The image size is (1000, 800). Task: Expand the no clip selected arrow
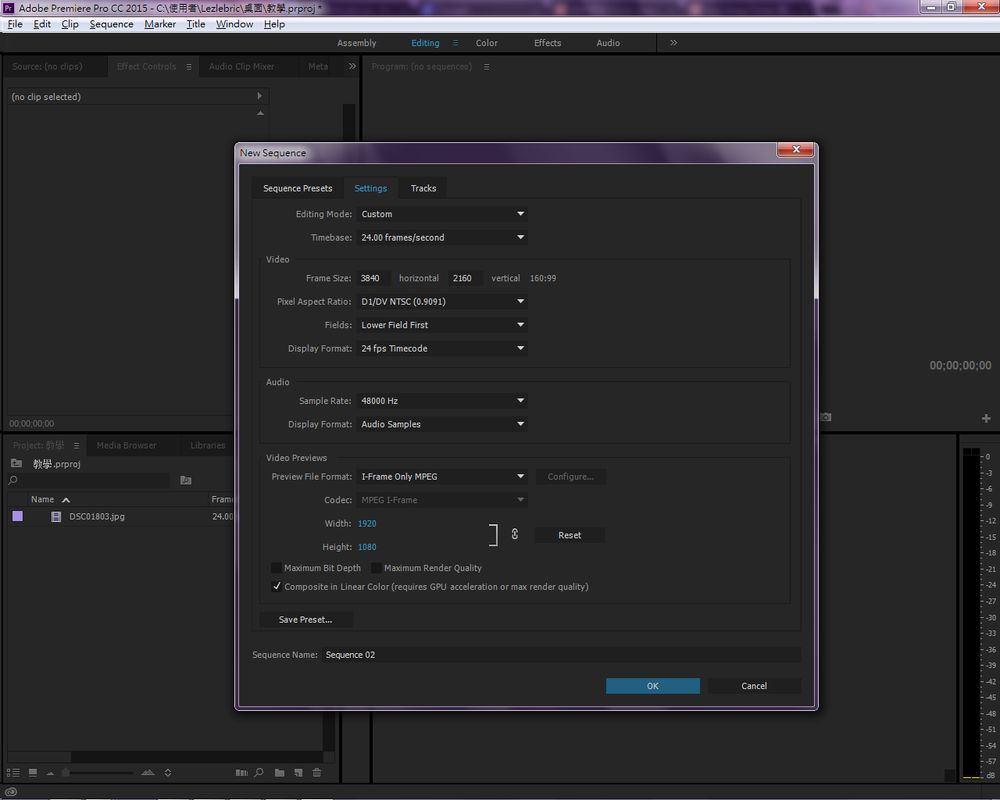260,96
